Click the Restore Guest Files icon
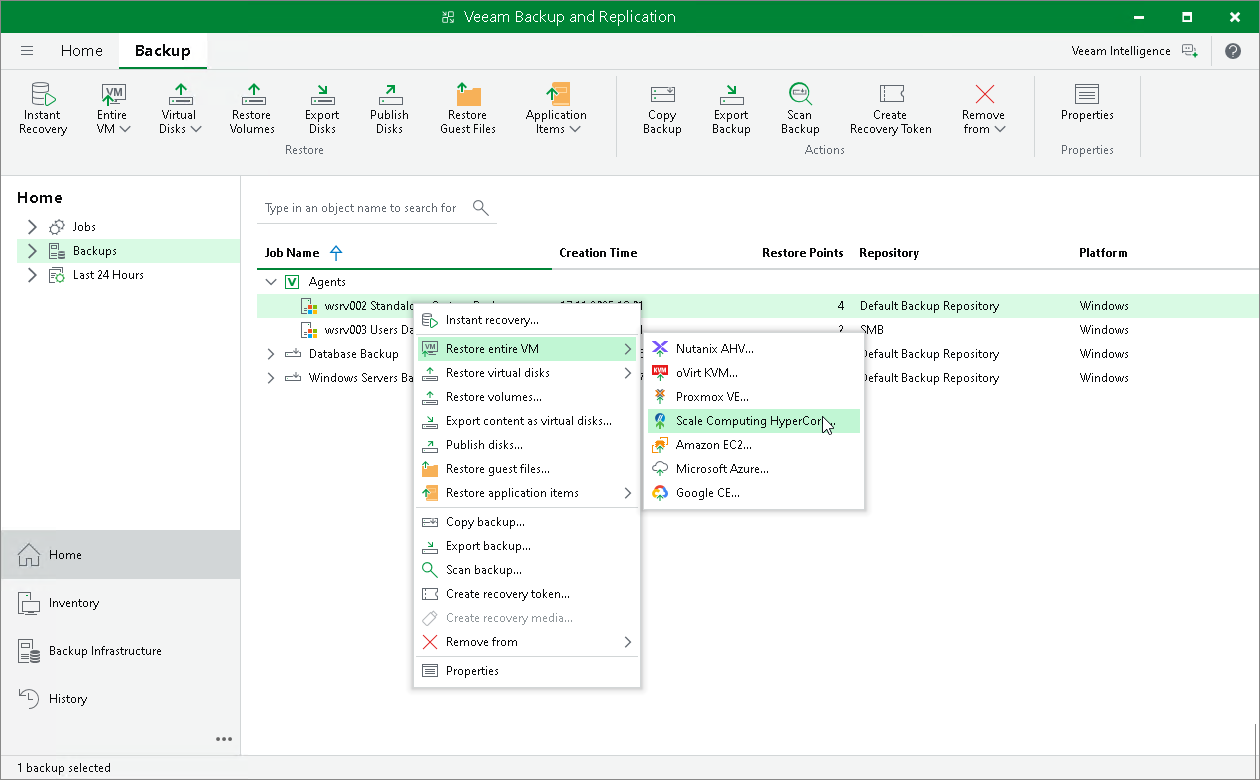 [467, 107]
